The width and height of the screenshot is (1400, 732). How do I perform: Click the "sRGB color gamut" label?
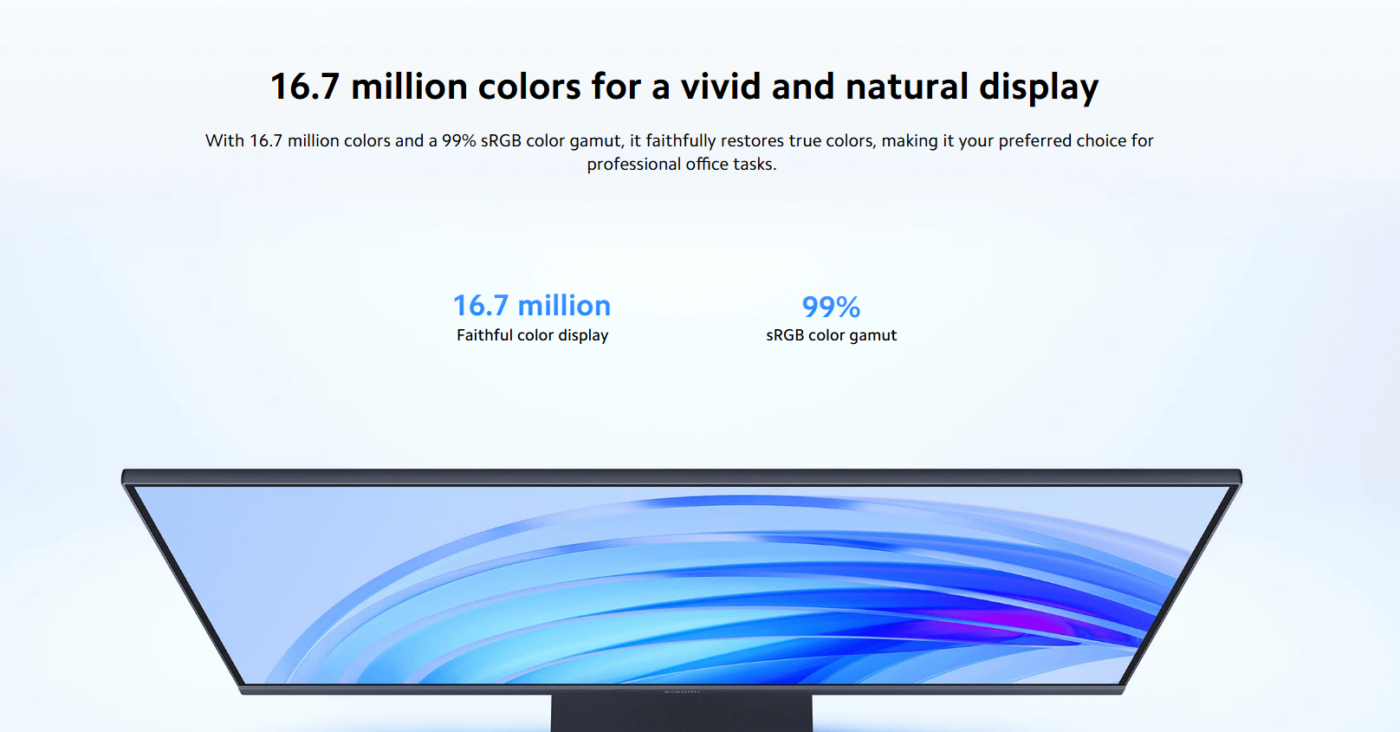tap(831, 336)
